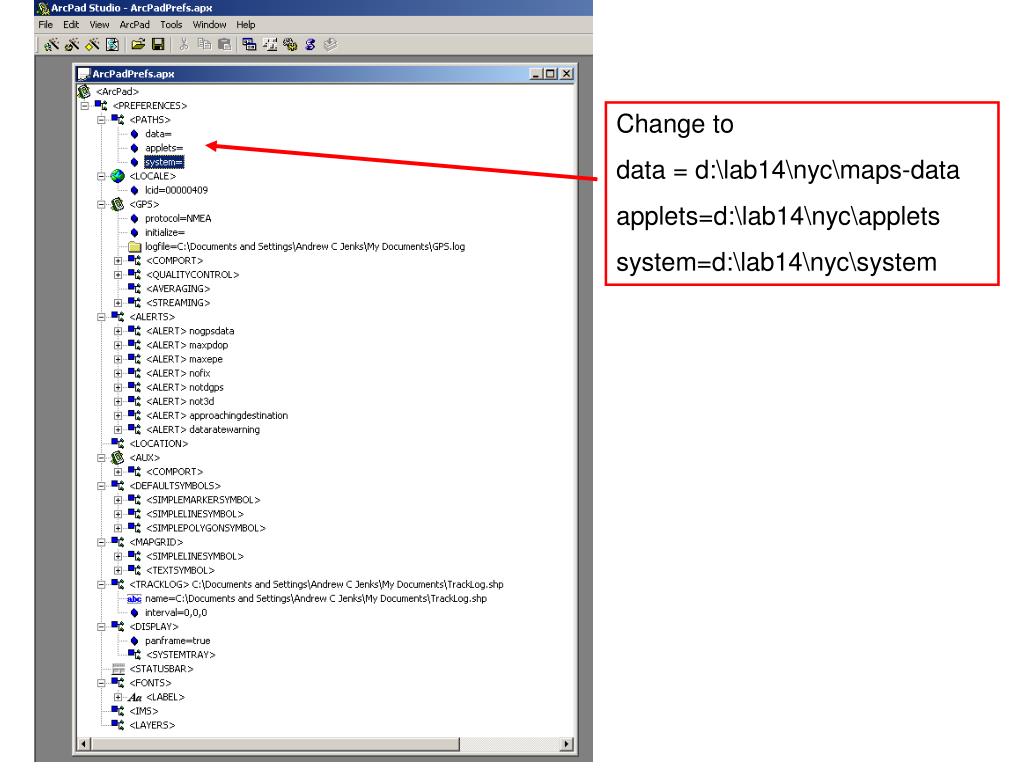Screen dimensions: 1024x768
Task: Expand the ALERT nogpsdata node
Action: tap(118, 331)
